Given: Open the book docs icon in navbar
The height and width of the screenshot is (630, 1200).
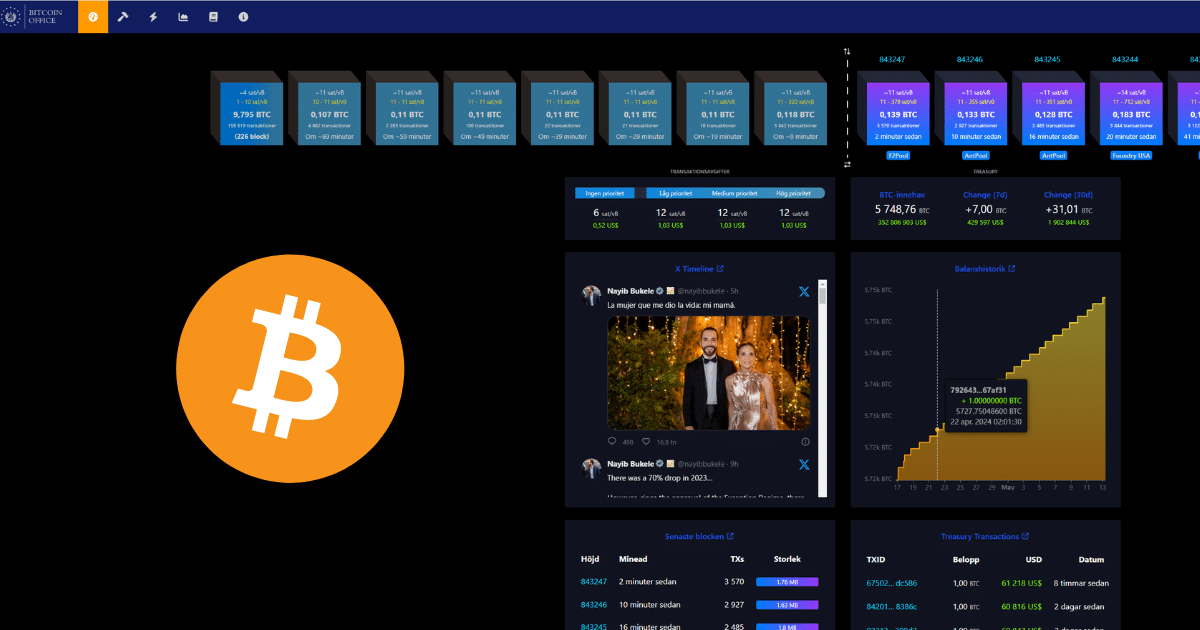Looking at the screenshot, I should pyautogui.click(x=213, y=17).
